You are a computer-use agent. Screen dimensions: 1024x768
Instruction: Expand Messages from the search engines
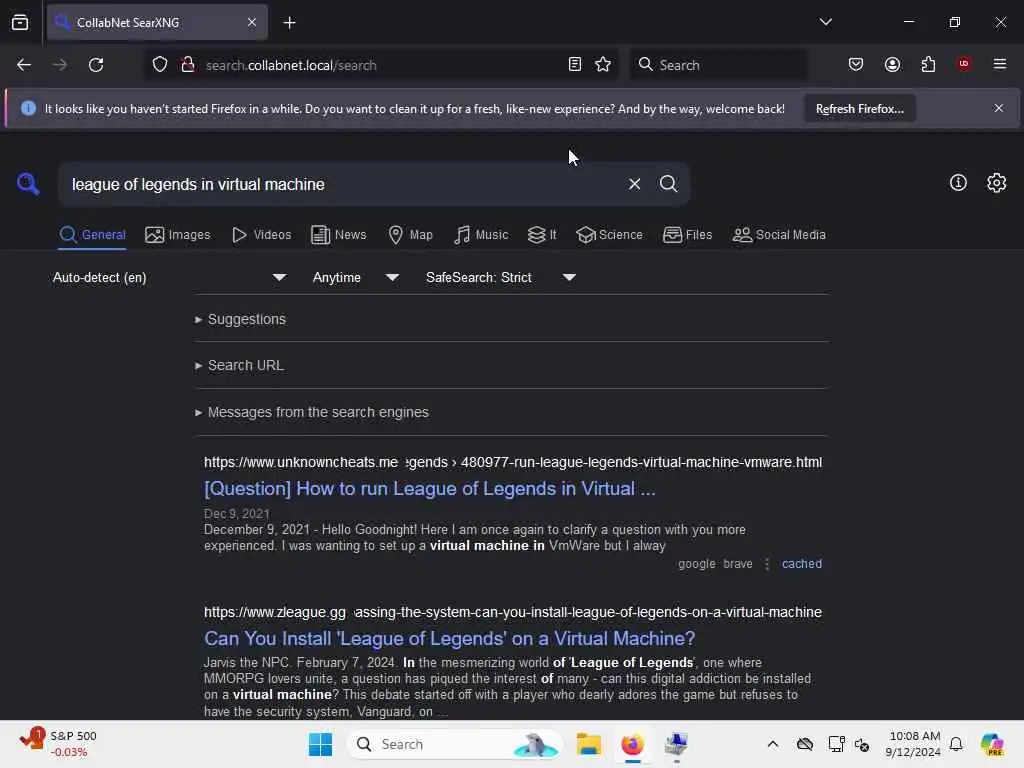pyautogui.click(x=312, y=413)
